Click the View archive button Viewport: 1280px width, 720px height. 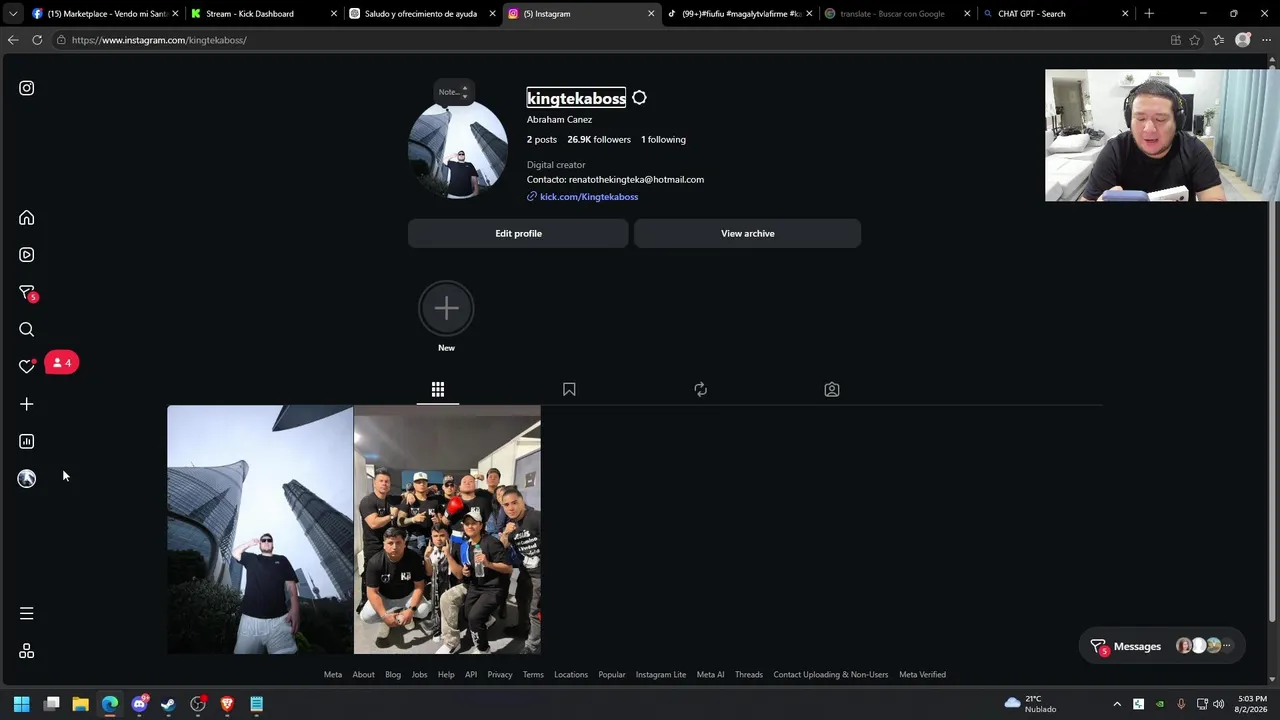tap(747, 234)
